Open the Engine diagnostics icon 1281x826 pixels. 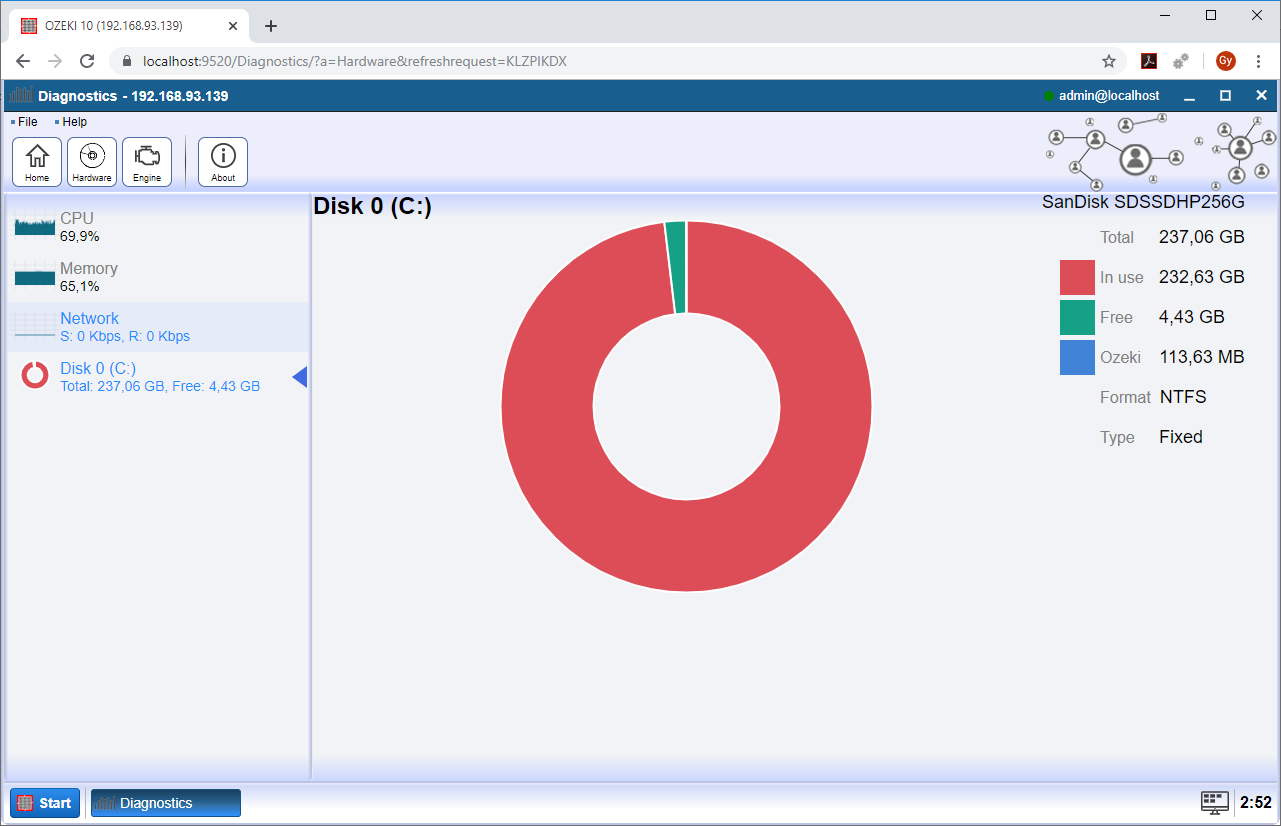(147, 162)
